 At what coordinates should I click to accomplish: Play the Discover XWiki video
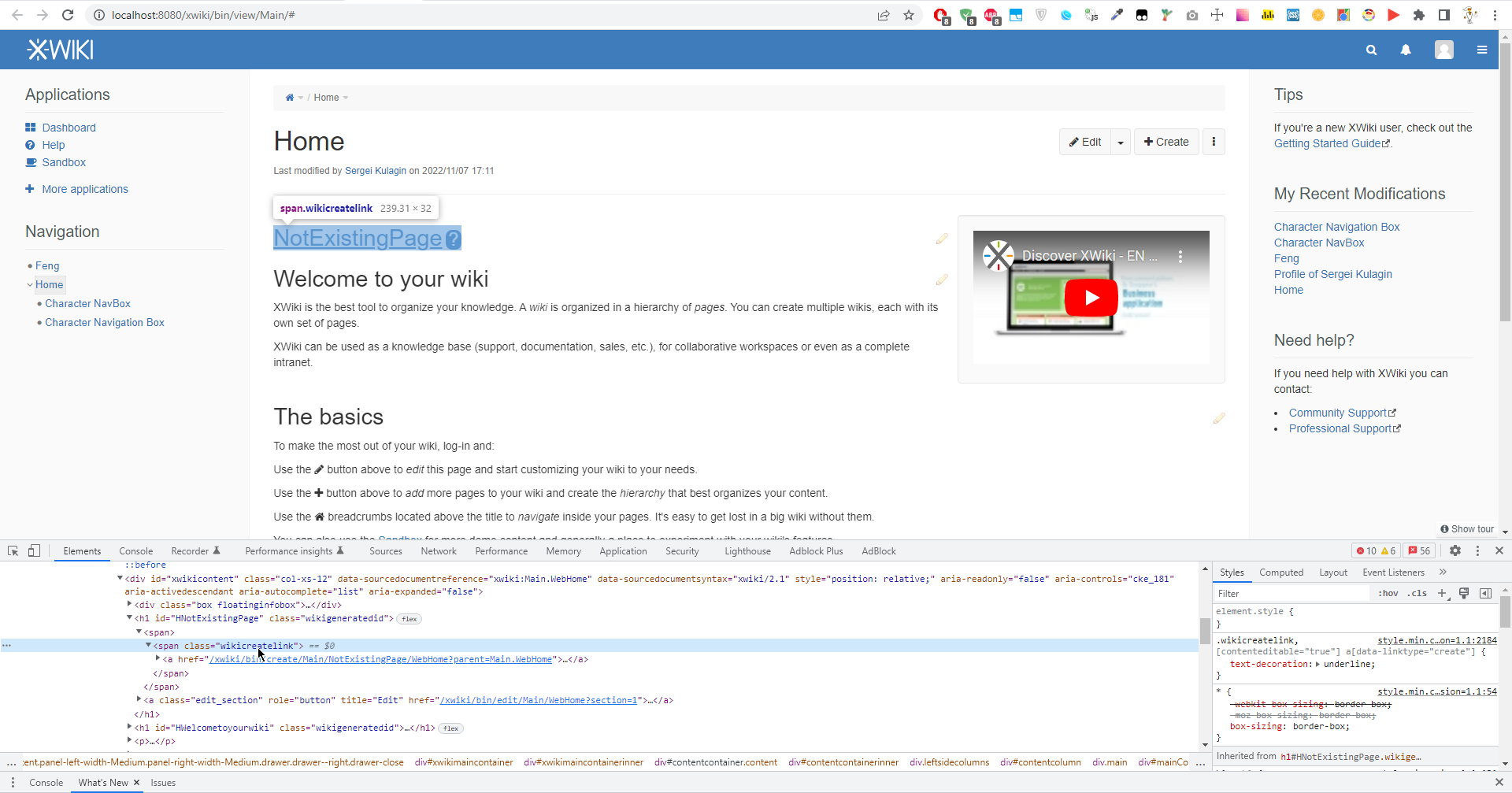tap(1091, 298)
